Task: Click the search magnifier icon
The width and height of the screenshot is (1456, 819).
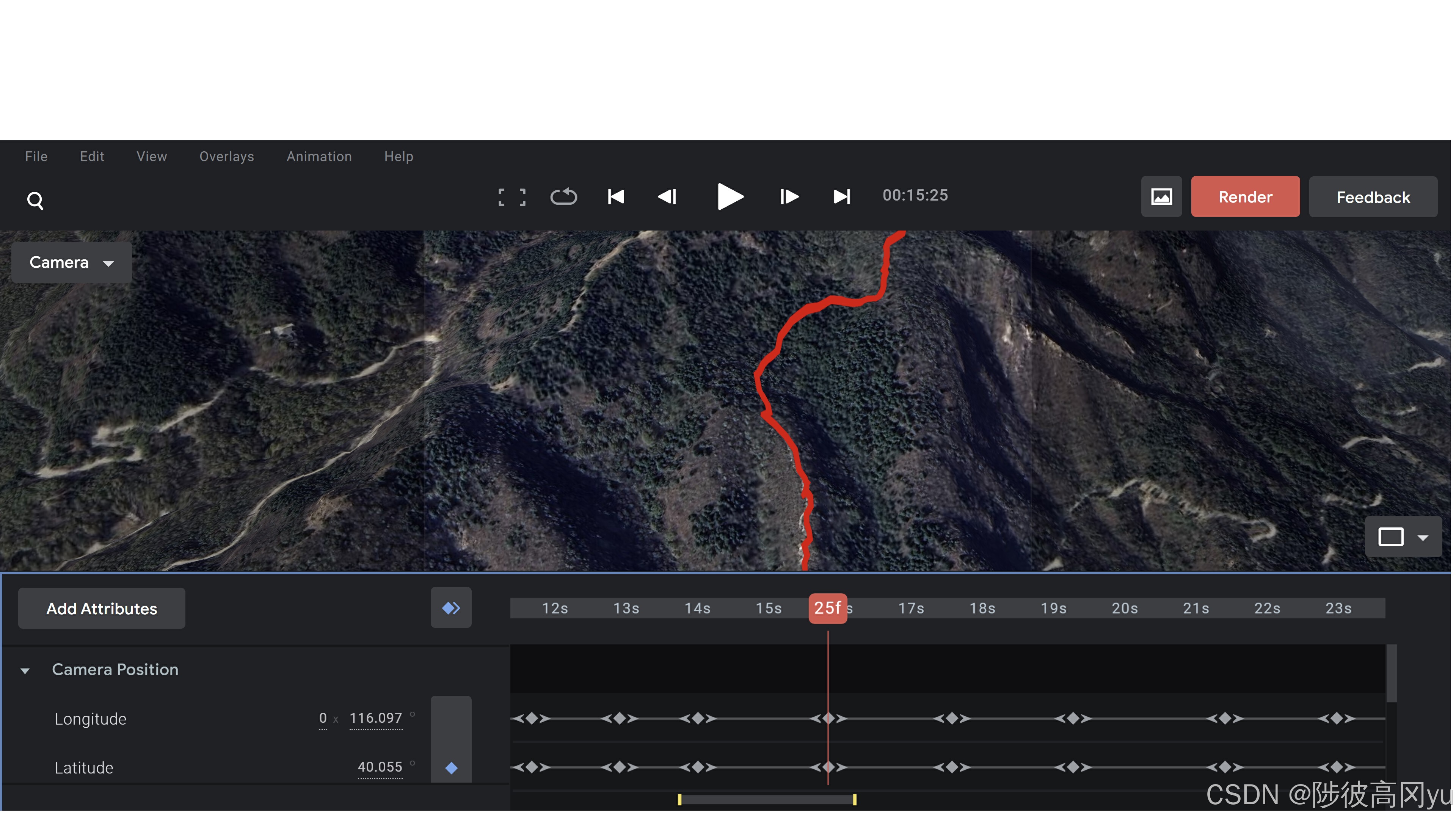Action: (35, 200)
